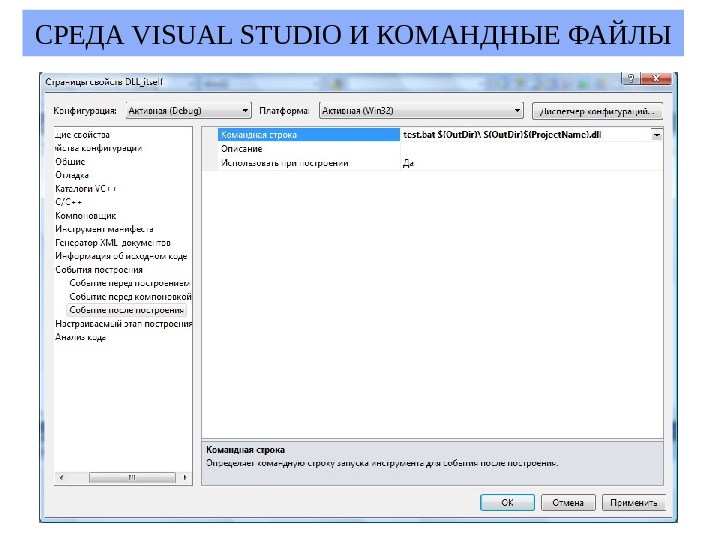The height and width of the screenshot is (540, 720).
Task: Click the Отмена button
Action: click(x=568, y=503)
